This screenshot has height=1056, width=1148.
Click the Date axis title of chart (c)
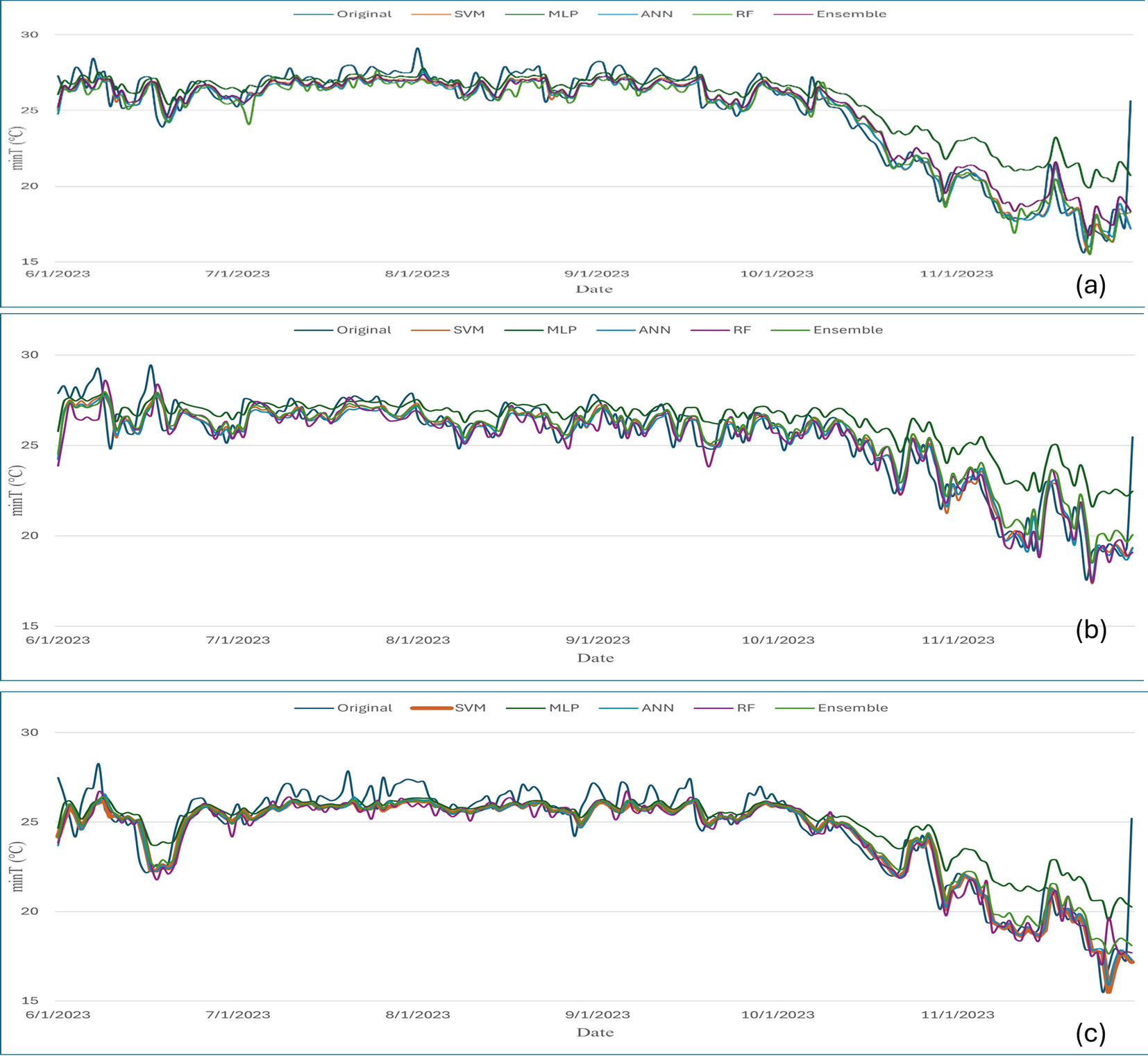pyautogui.click(x=596, y=1032)
